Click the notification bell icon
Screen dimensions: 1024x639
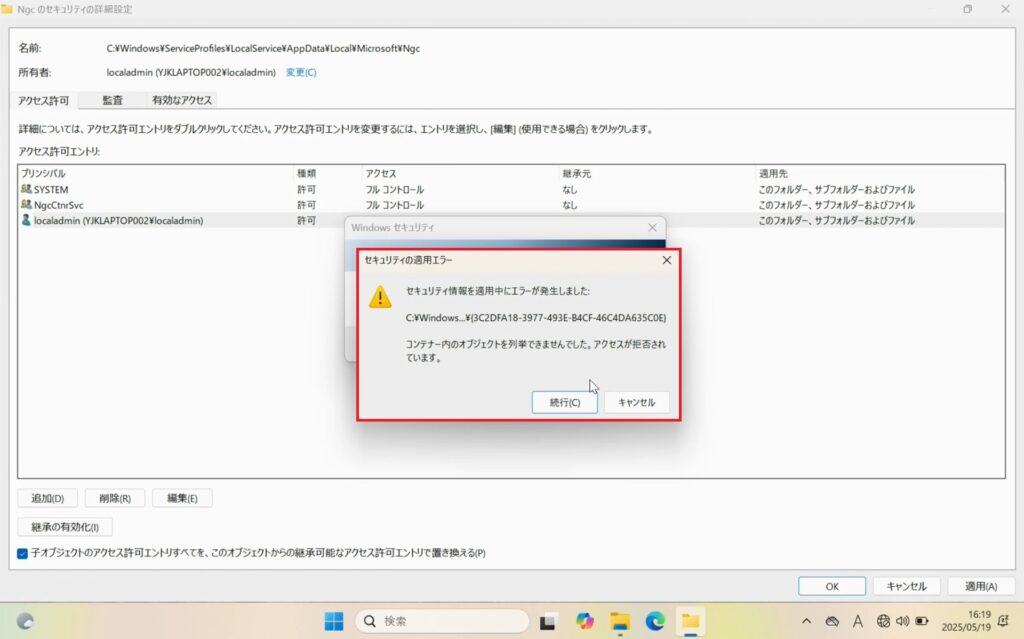coord(1003,621)
